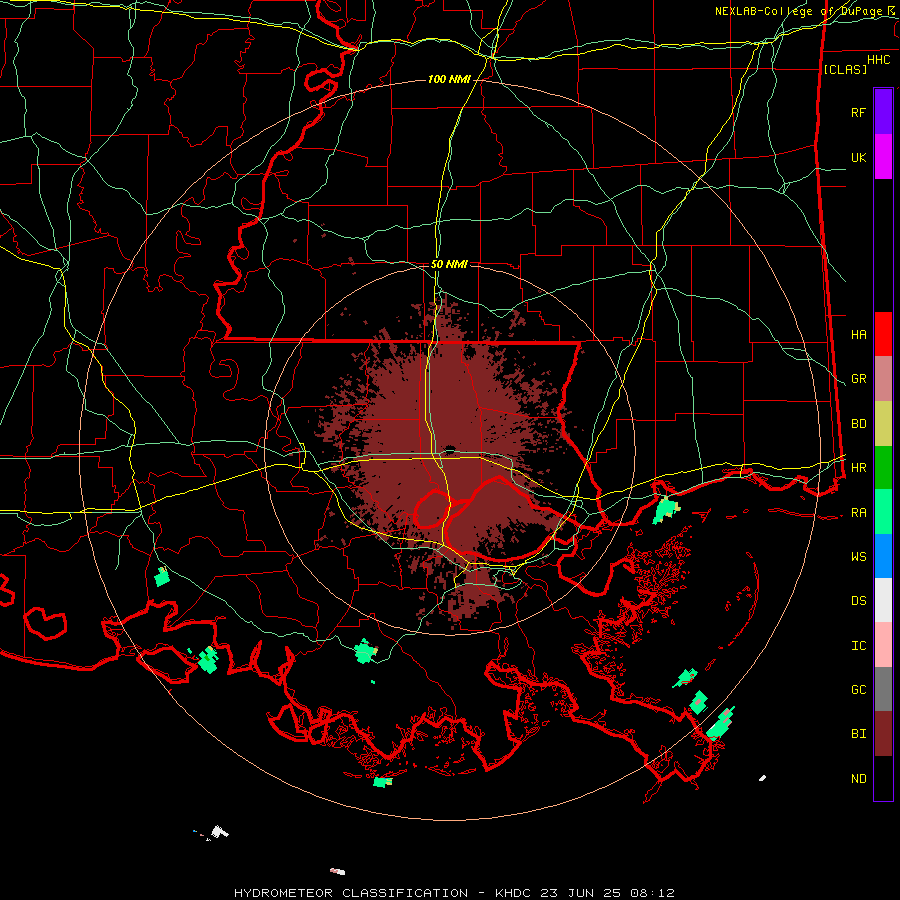
Task: Click the "HYDROMETEOR CLASSIFICATION - KHDC 23 JUN 25 08:12" title
Action: pos(454,893)
